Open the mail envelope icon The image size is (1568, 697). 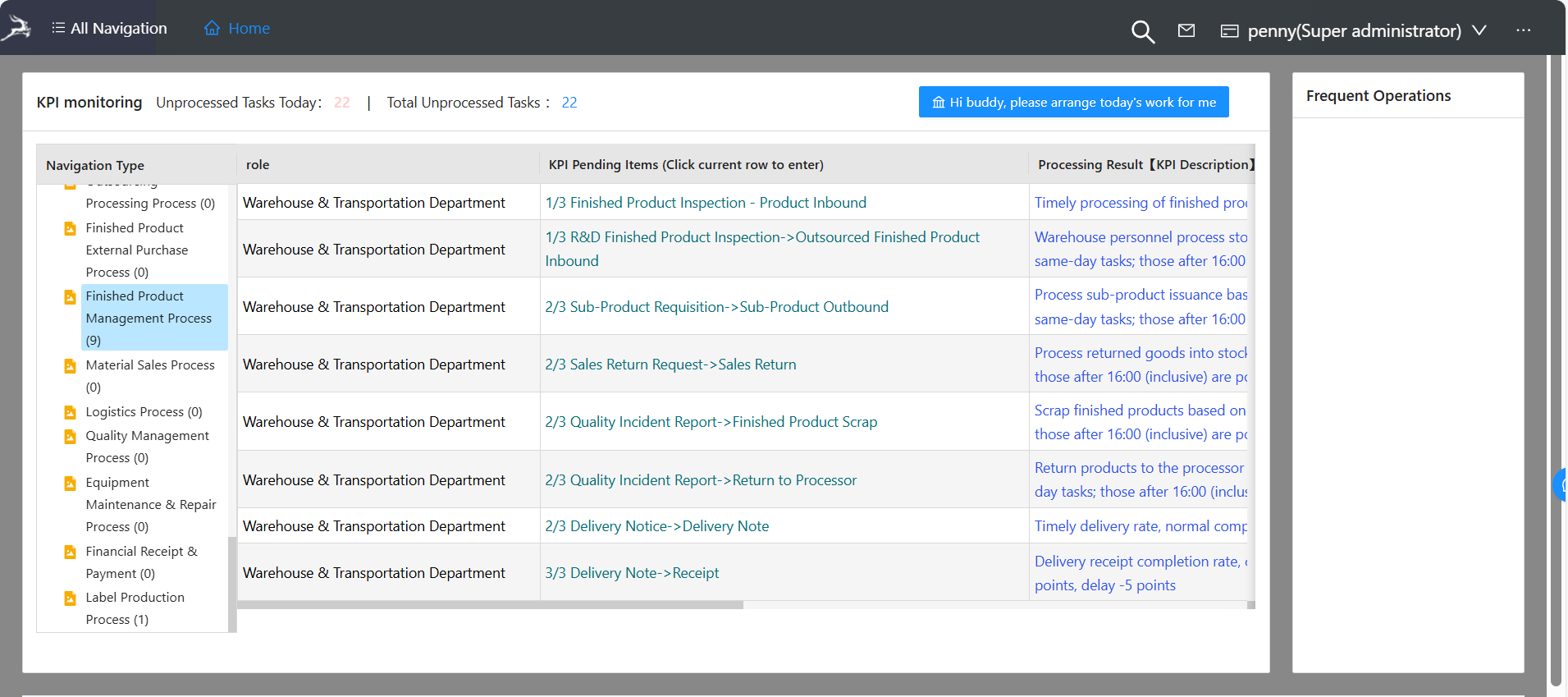click(x=1186, y=31)
